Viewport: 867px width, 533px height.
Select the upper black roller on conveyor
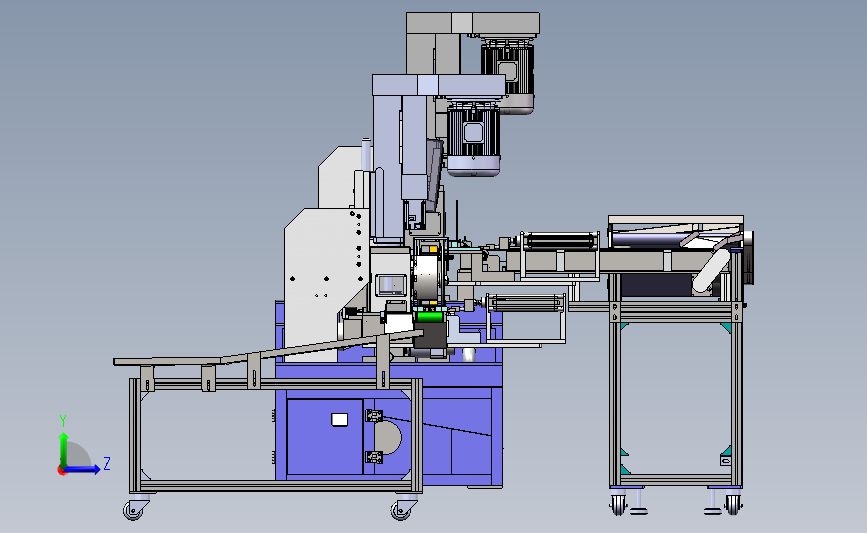coord(560,241)
